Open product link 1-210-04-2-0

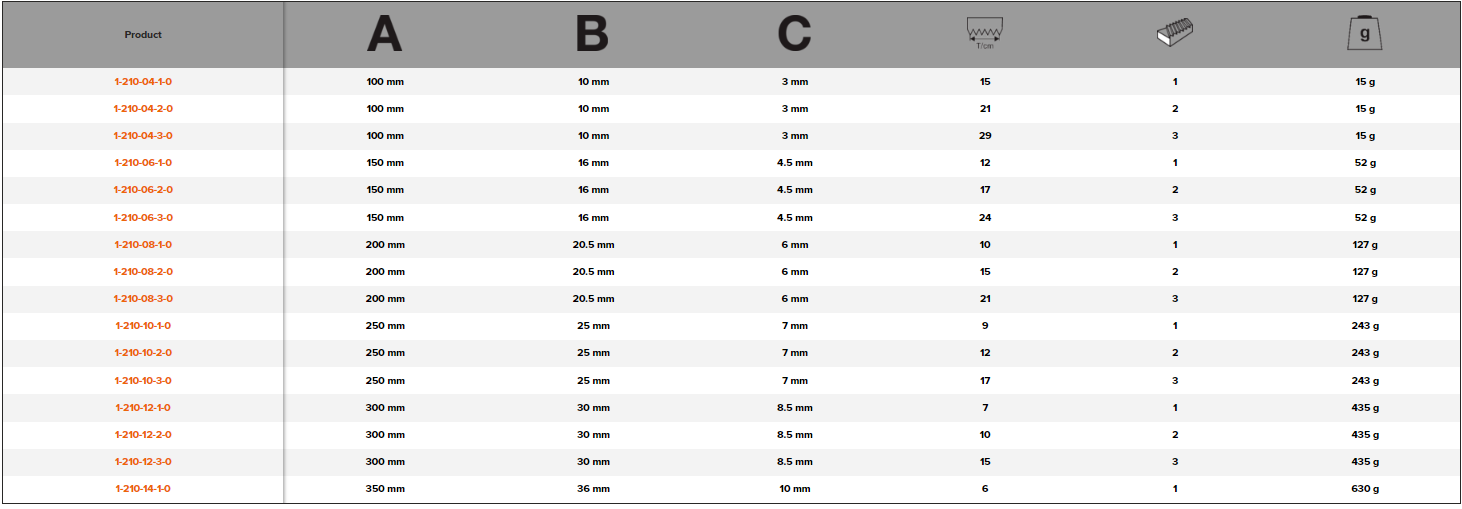pyautogui.click(x=143, y=109)
